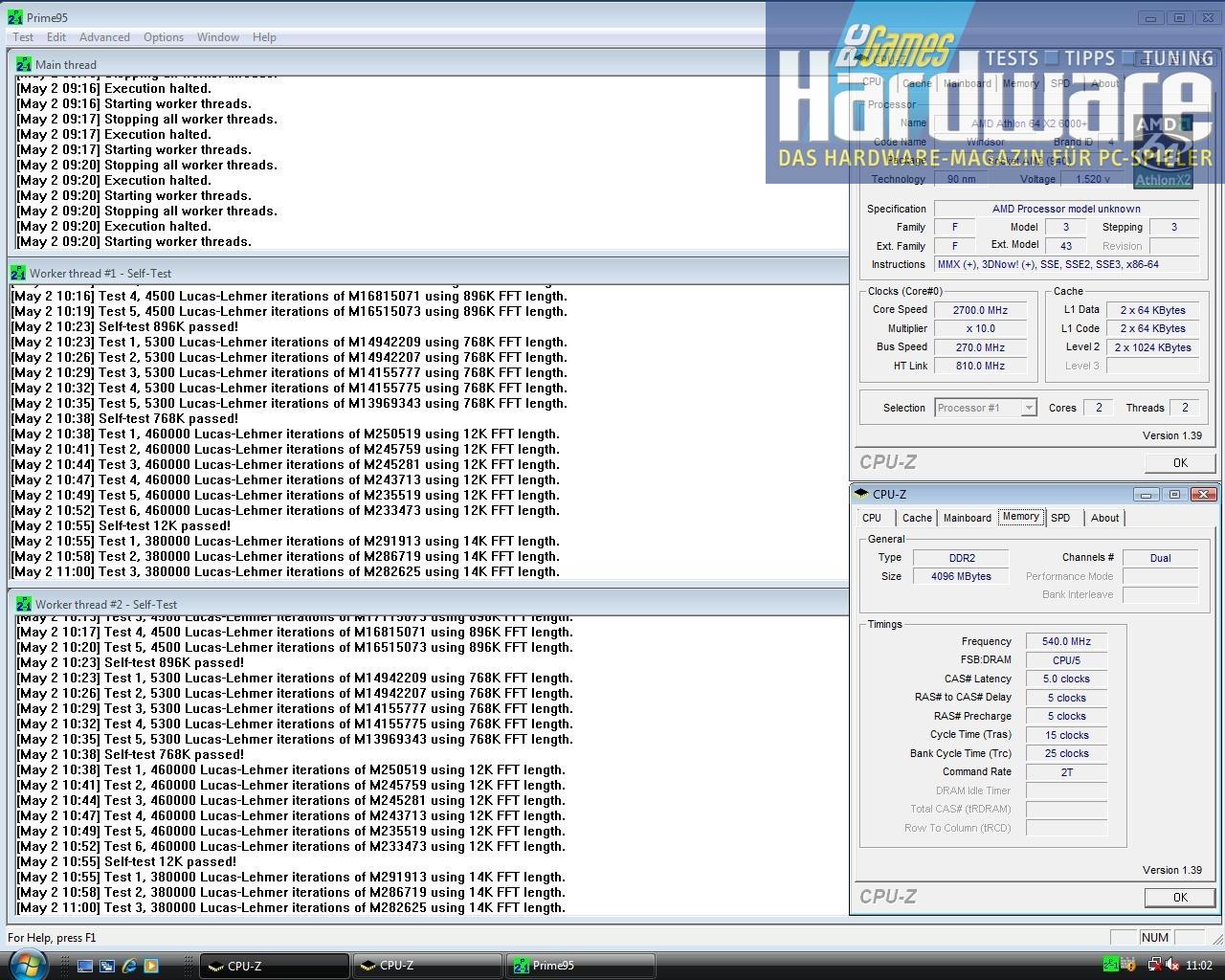
Task: Click the Worker thread #1 window icon
Action: pos(18,273)
